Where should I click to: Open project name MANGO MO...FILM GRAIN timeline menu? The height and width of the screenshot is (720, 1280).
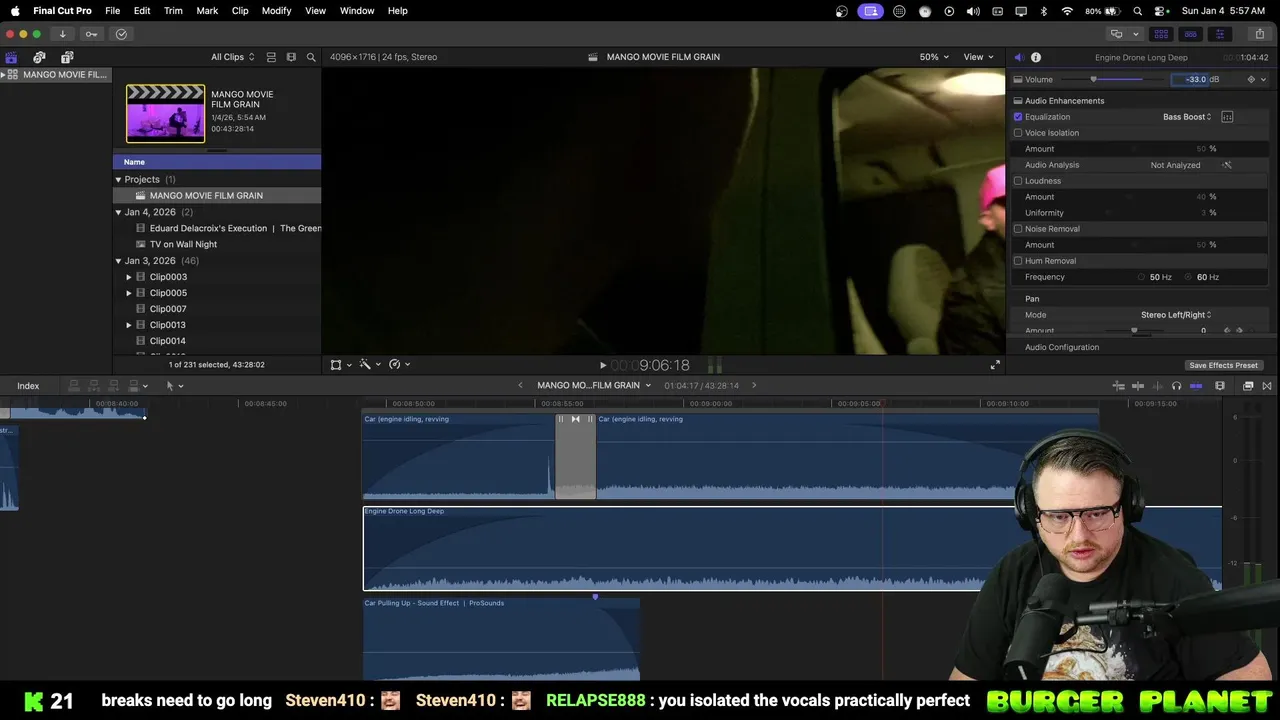[x=594, y=386]
